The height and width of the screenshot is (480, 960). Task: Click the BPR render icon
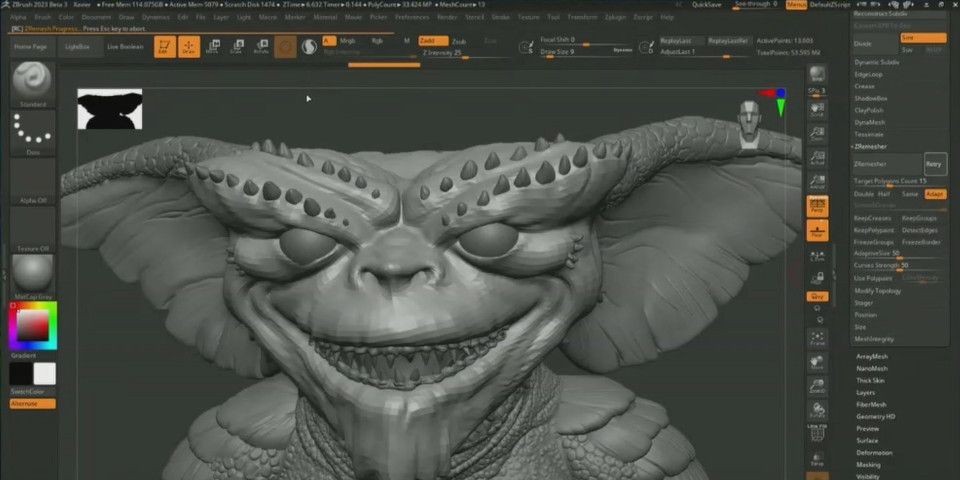[x=817, y=76]
